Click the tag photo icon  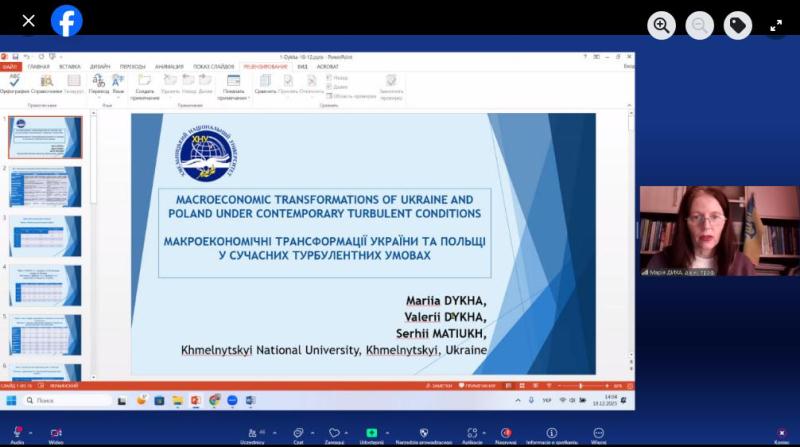(x=739, y=25)
